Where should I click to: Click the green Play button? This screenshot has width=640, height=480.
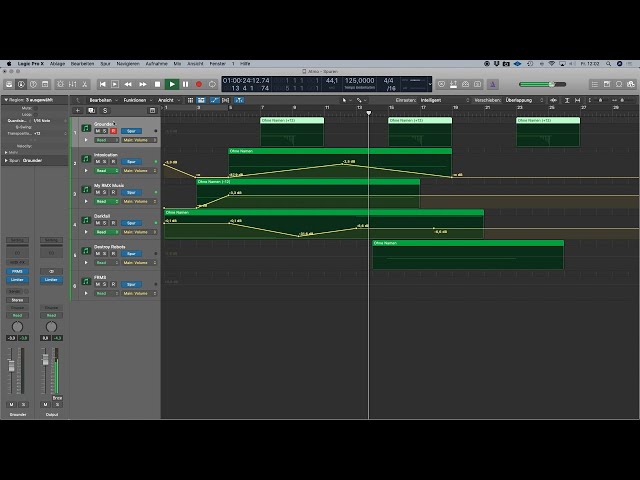[x=172, y=84]
